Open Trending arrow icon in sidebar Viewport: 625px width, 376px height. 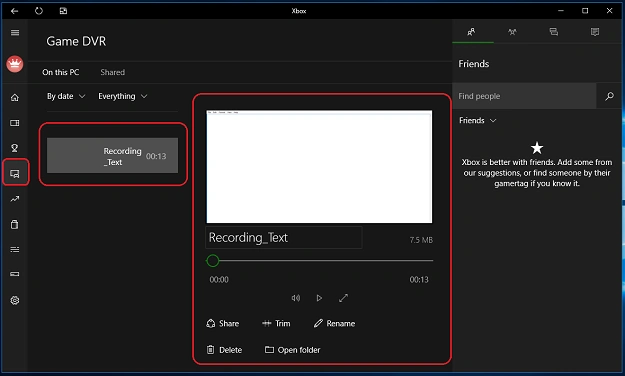pyautogui.click(x=15, y=199)
